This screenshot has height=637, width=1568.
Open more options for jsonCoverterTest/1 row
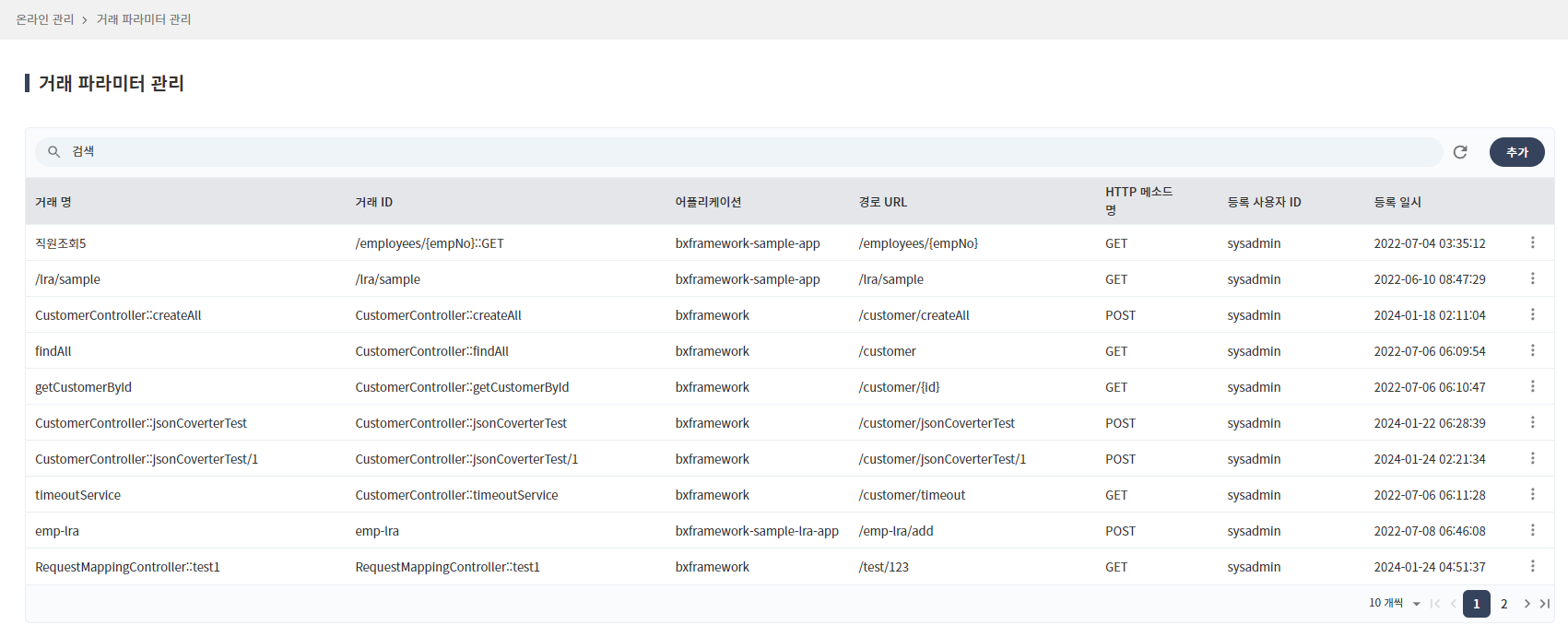[1533, 458]
